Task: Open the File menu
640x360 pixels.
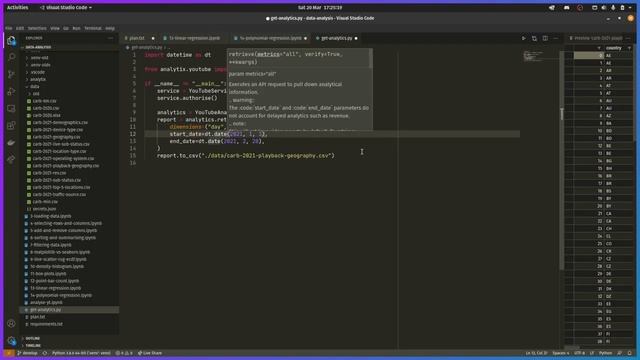Action: 9,28
